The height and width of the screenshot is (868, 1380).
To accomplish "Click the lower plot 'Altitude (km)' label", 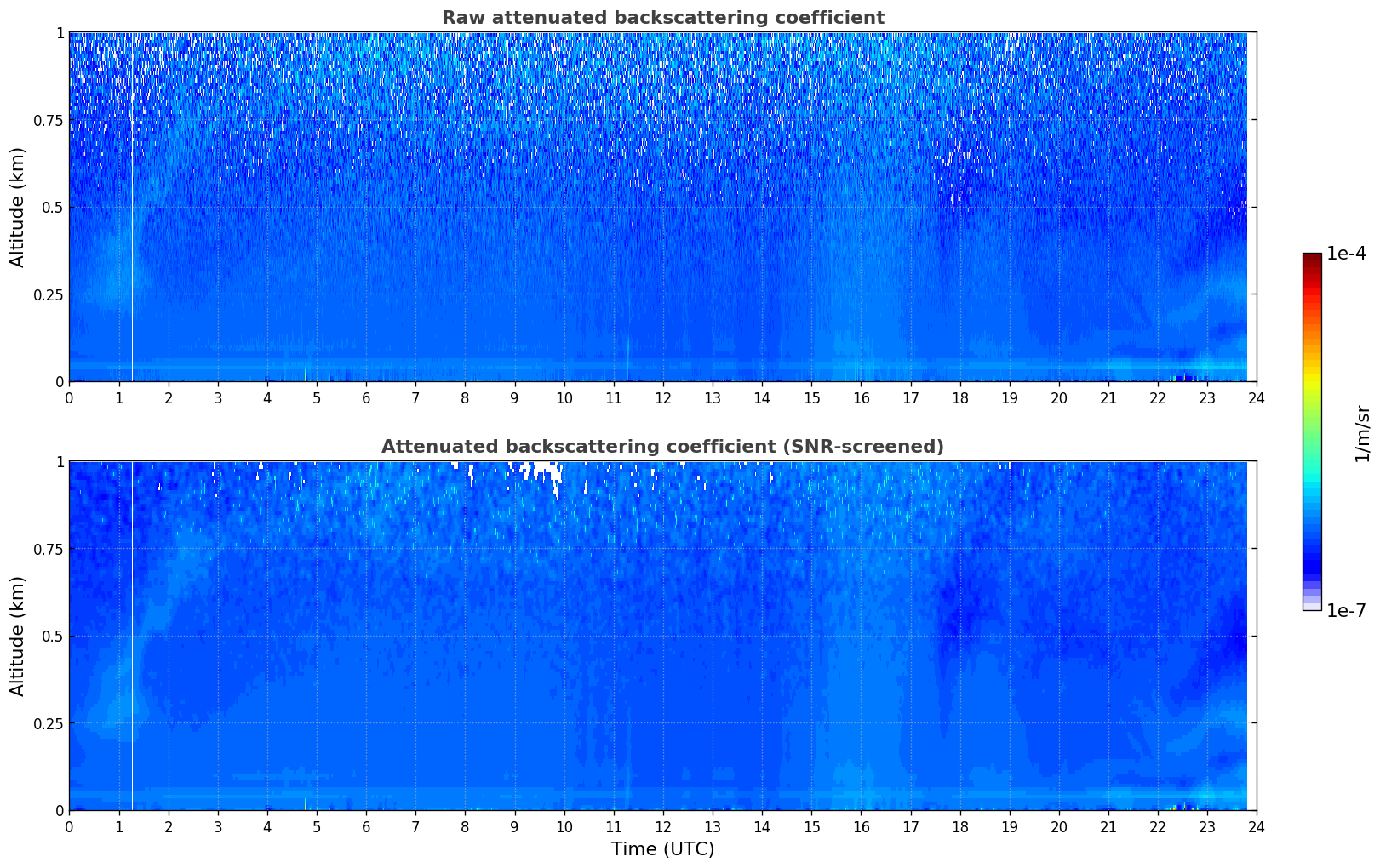I will (18, 636).
